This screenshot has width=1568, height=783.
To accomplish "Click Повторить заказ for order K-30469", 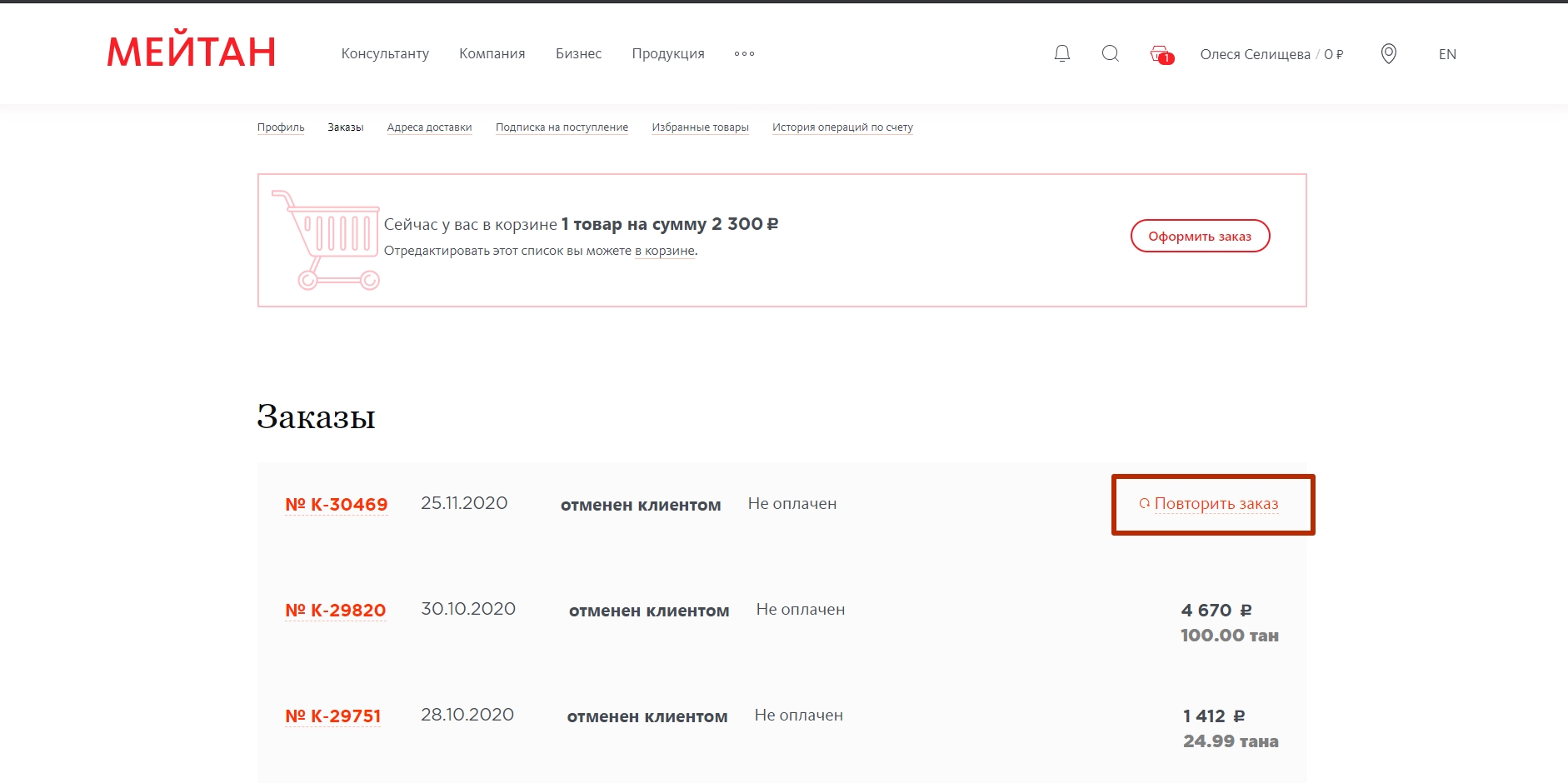I will pos(1215,504).
